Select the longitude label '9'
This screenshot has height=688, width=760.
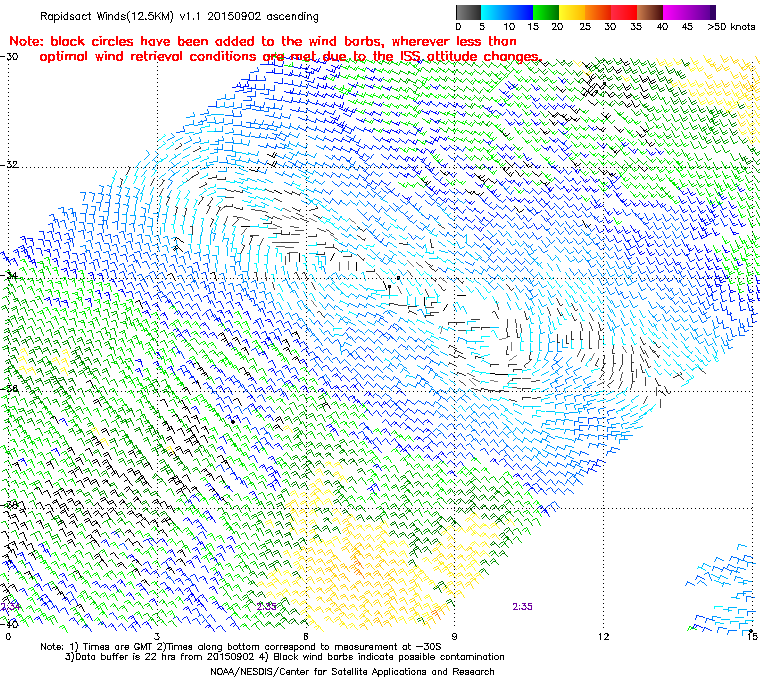pyautogui.click(x=454, y=636)
